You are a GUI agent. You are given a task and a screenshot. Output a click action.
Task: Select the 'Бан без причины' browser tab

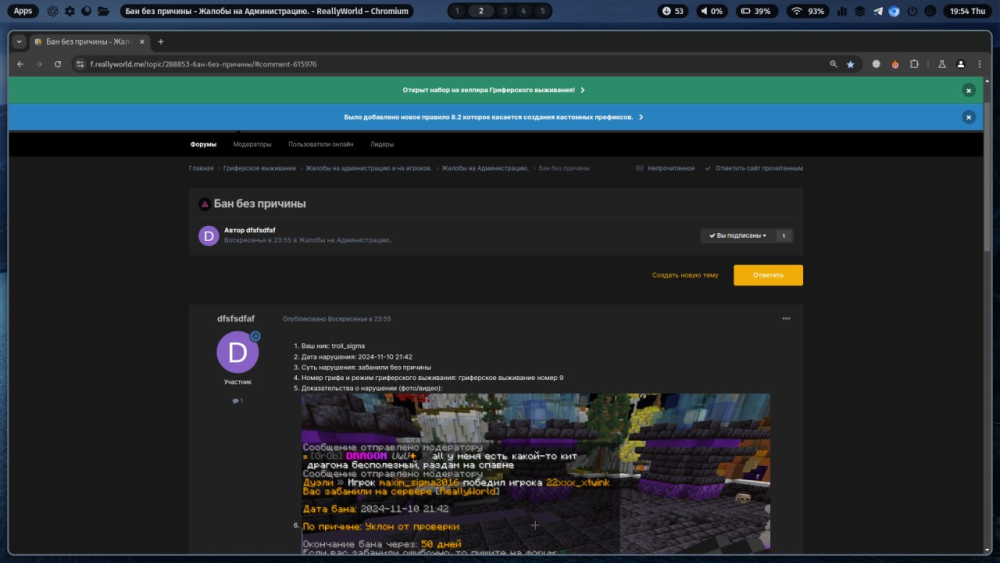pos(89,41)
